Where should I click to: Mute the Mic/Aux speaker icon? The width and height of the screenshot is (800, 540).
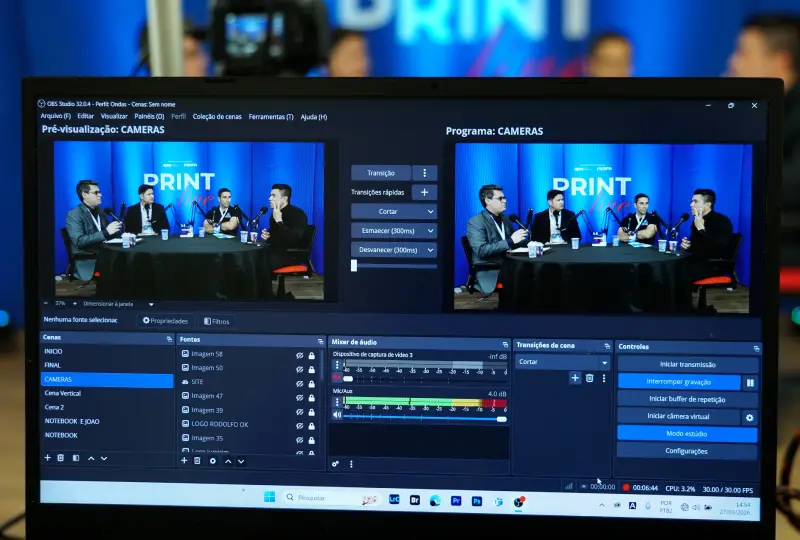(x=337, y=414)
